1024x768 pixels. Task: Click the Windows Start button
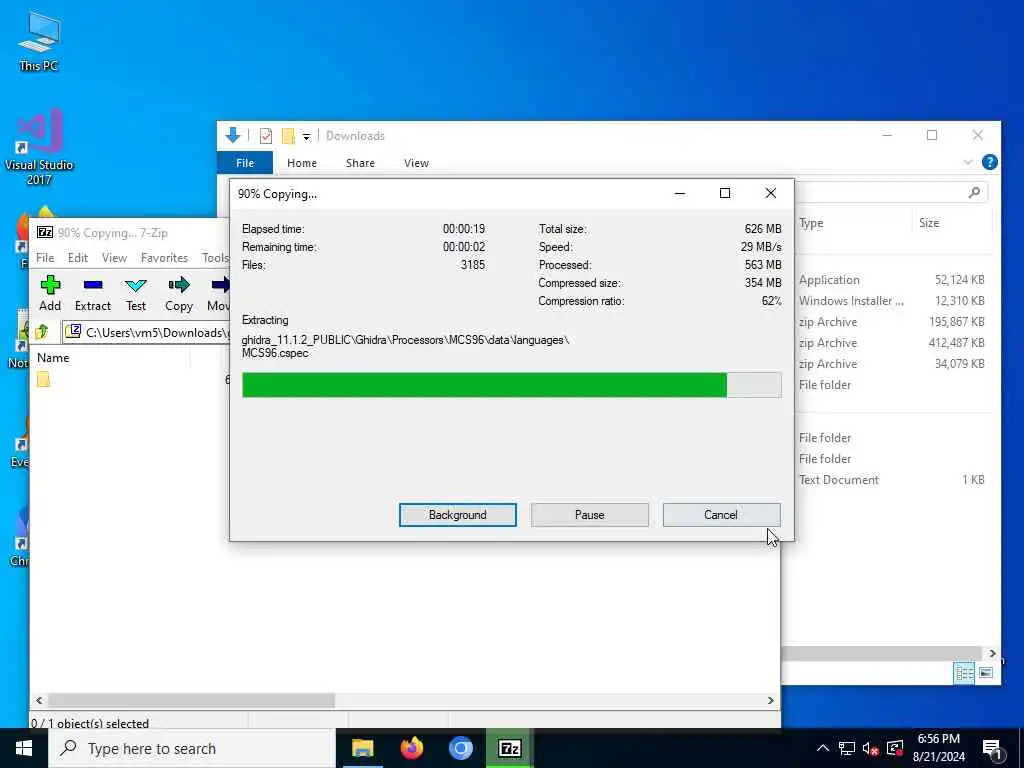click(24, 748)
